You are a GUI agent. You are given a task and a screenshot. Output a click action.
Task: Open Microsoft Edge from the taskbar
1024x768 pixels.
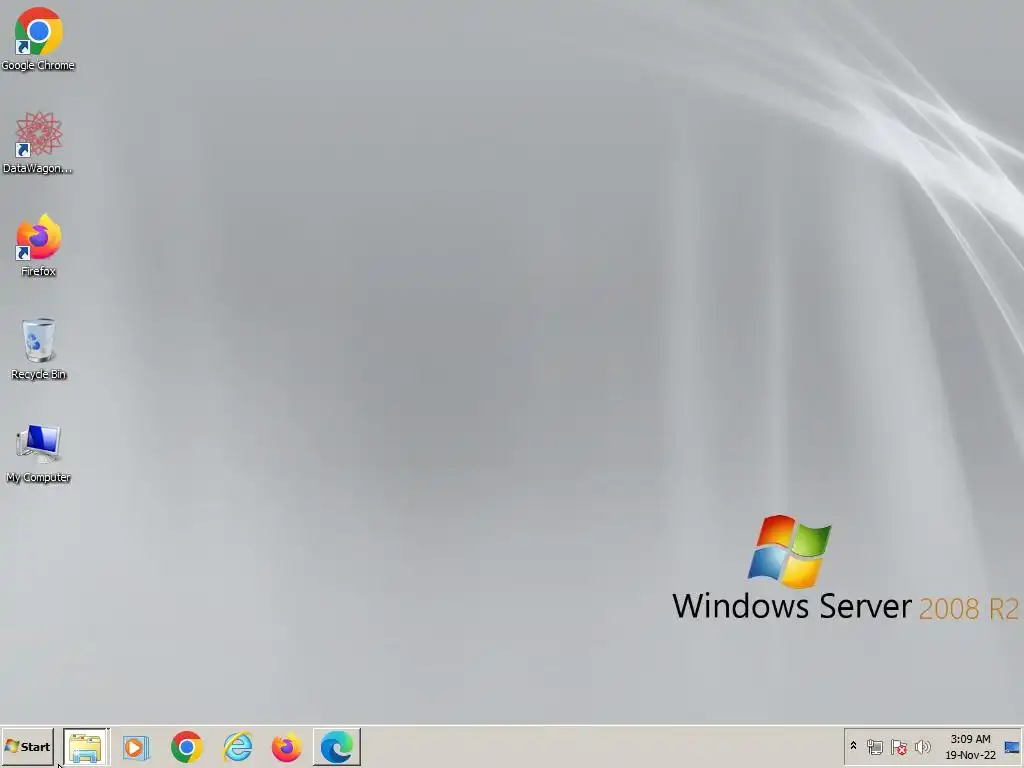click(337, 746)
